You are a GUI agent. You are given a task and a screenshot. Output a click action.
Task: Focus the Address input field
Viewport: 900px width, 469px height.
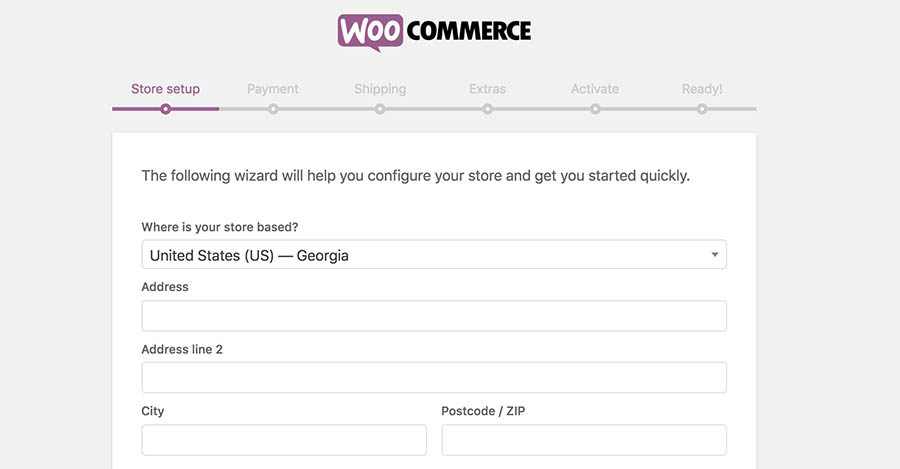[434, 316]
